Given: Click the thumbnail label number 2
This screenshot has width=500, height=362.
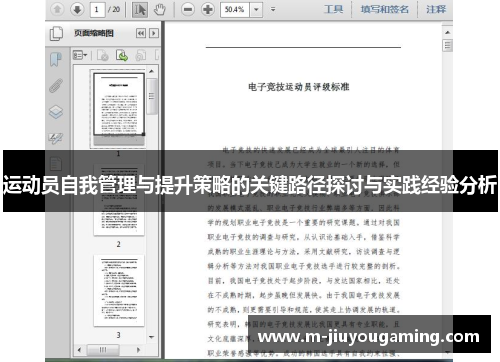Looking at the screenshot, I should click(x=118, y=244).
